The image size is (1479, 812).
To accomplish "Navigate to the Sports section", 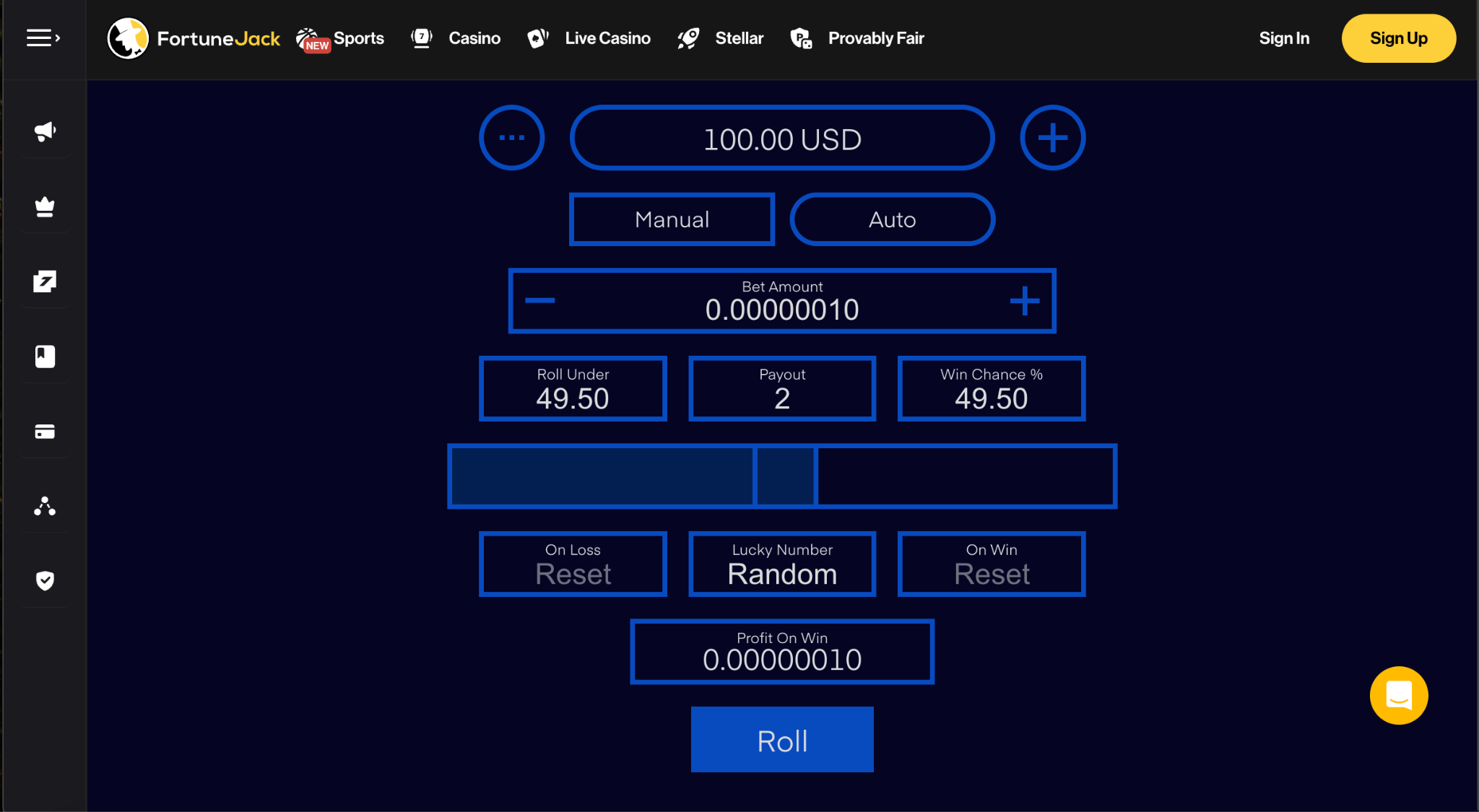I will (x=339, y=38).
